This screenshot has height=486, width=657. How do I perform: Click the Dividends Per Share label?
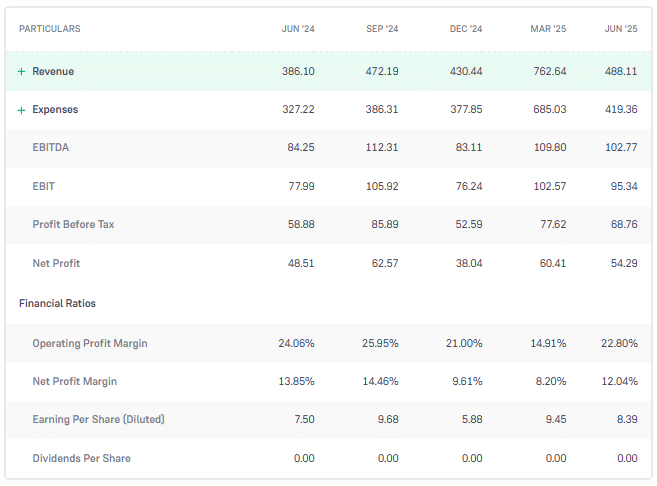pos(81,458)
